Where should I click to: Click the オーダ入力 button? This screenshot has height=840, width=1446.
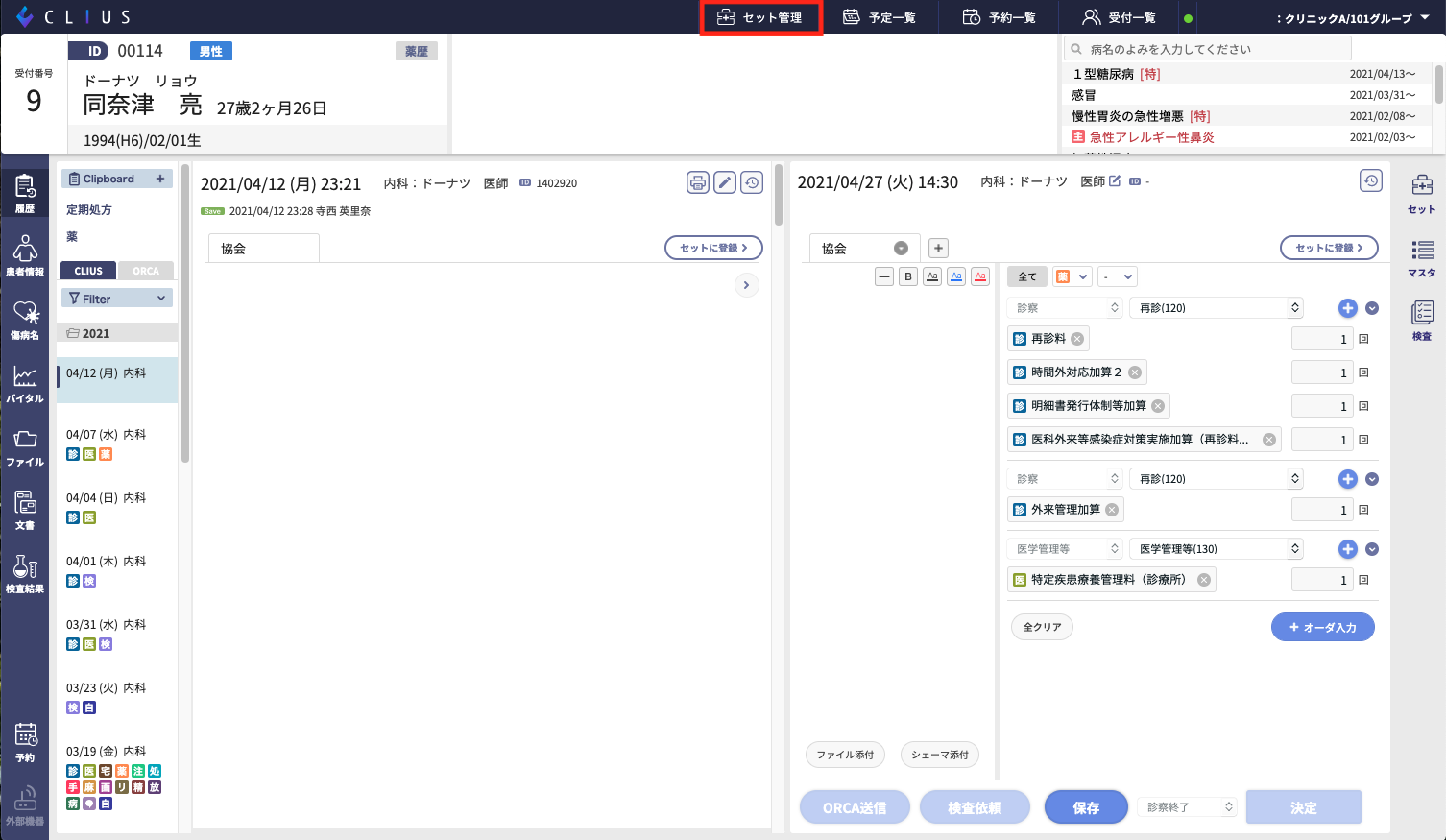(x=1323, y=627)
